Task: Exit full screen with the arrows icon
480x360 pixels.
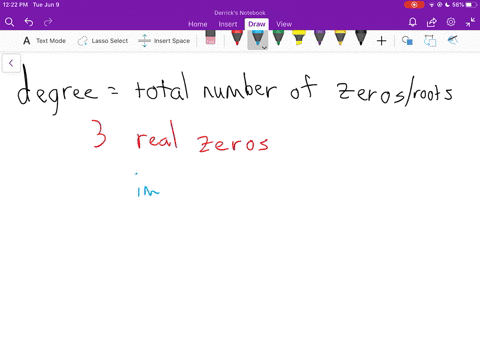Action: point(470,22)
